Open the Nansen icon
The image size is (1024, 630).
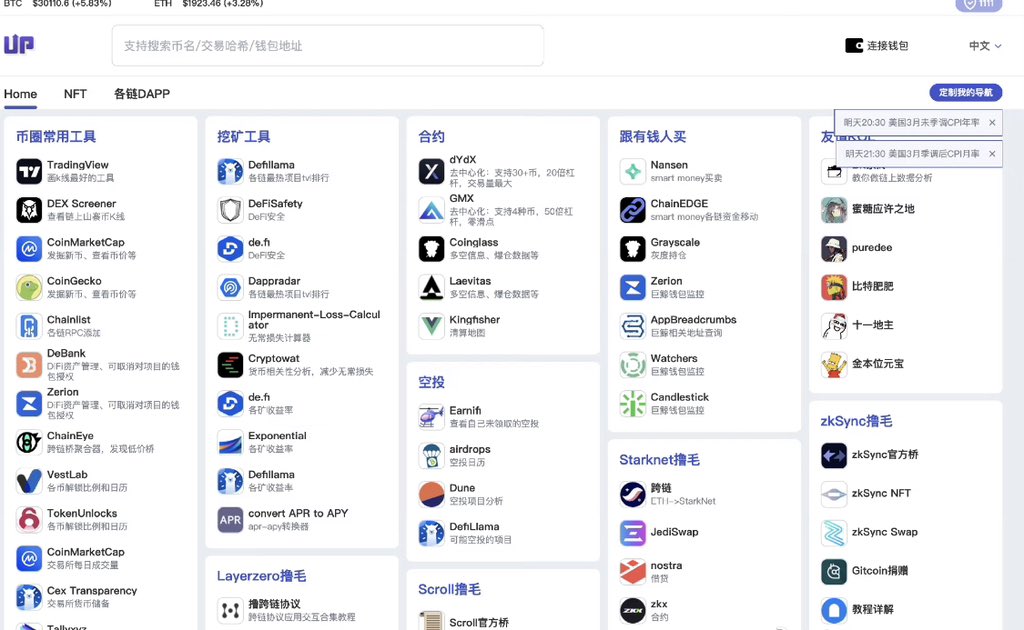point(632,172)
